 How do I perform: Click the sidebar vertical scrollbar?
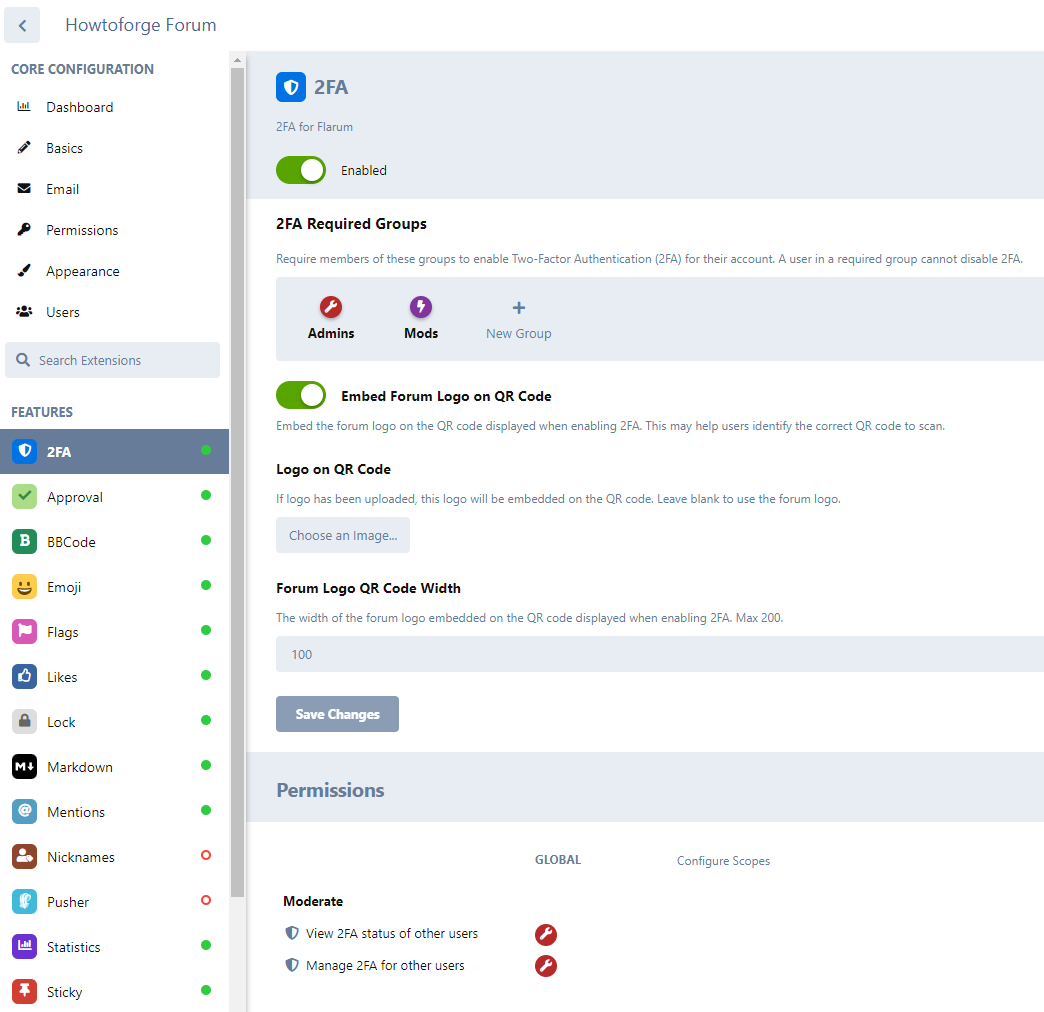point(237,480)
